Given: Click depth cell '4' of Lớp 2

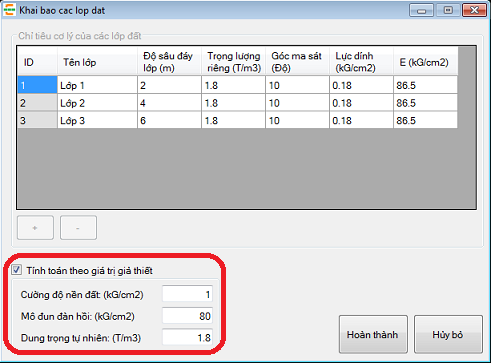Looking at the screenshot, I should pos(169,103).
